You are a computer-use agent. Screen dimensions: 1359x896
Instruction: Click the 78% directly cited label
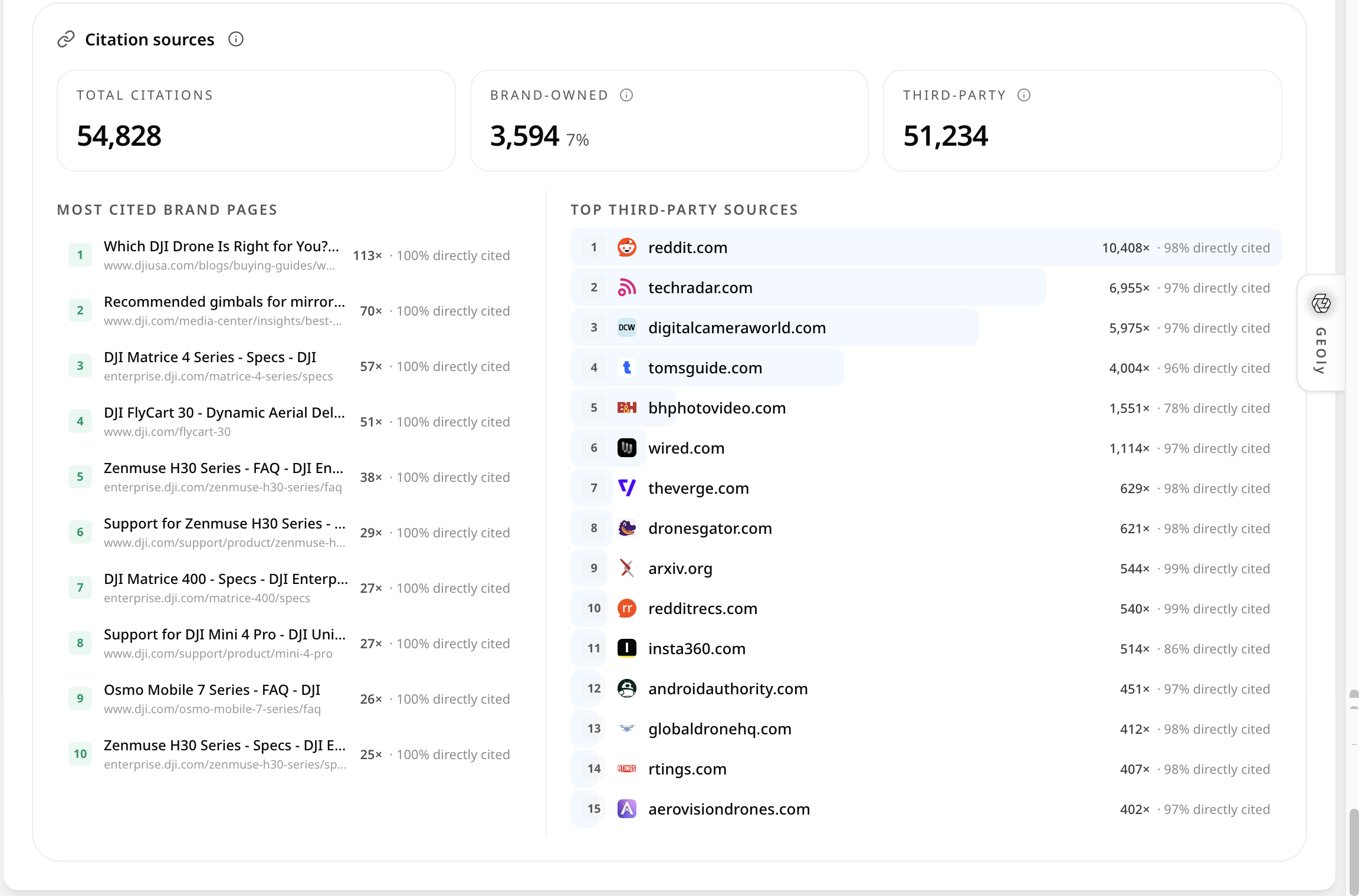tap(1217, 408)
